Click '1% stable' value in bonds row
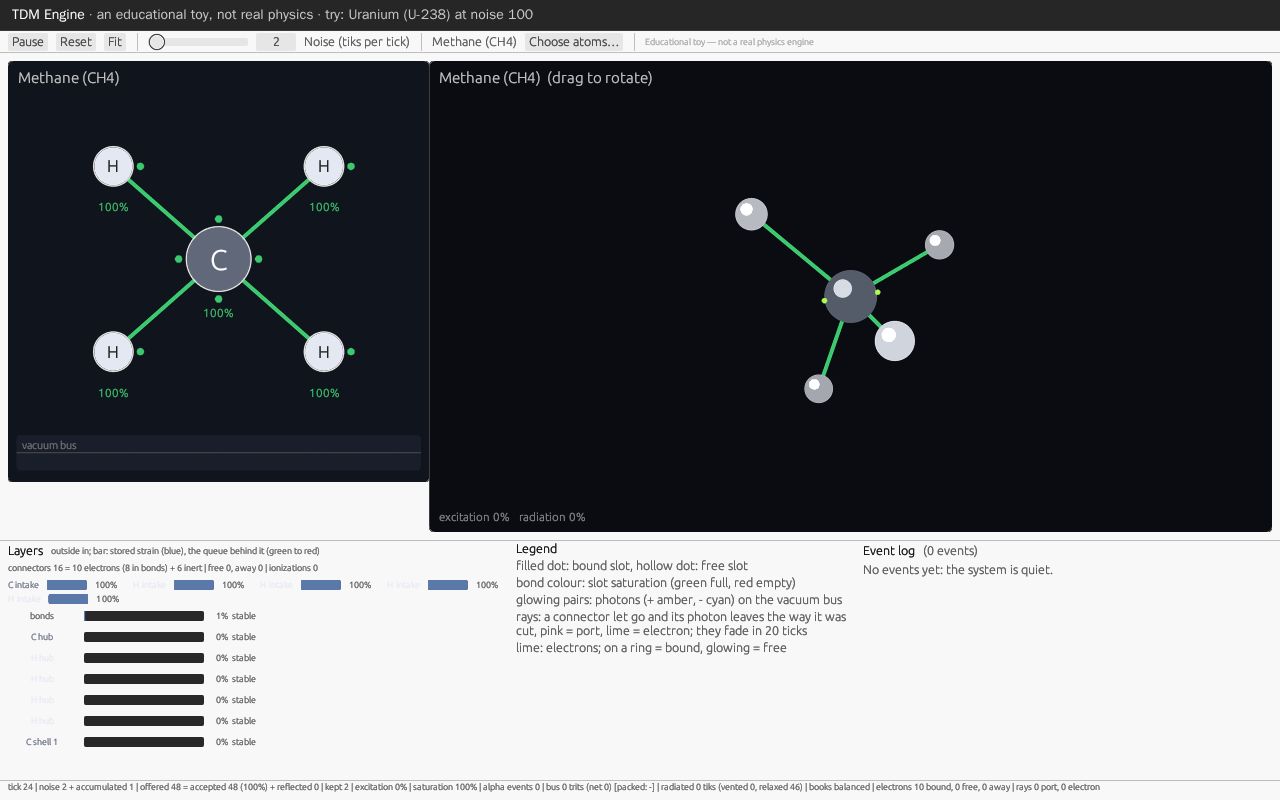1280x800 pixels. click(x=236, y=616)
